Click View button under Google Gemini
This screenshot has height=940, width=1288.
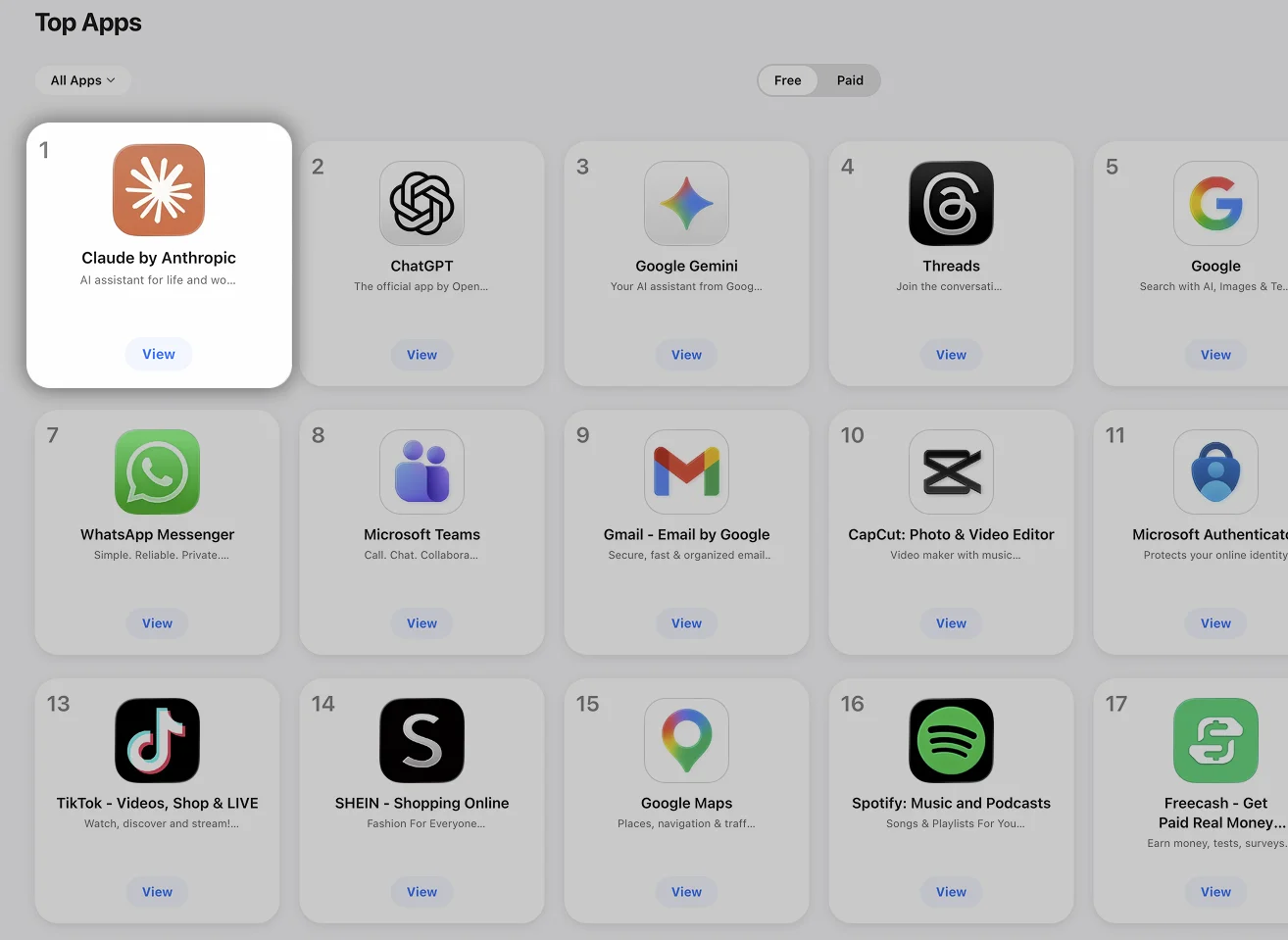pos(686,355)
